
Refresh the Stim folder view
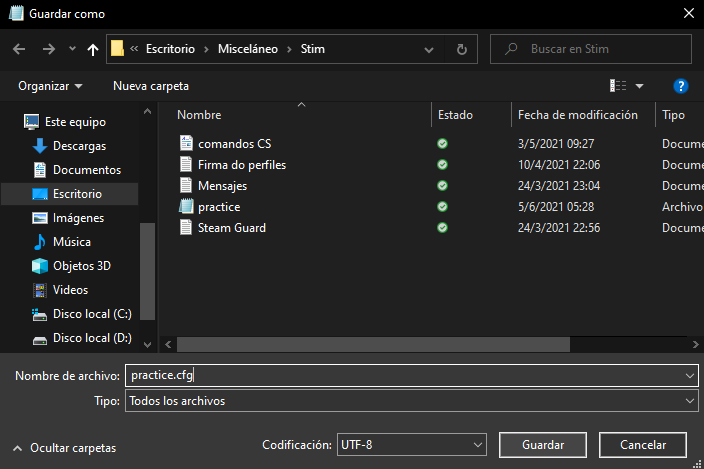(x=461, y=48)
